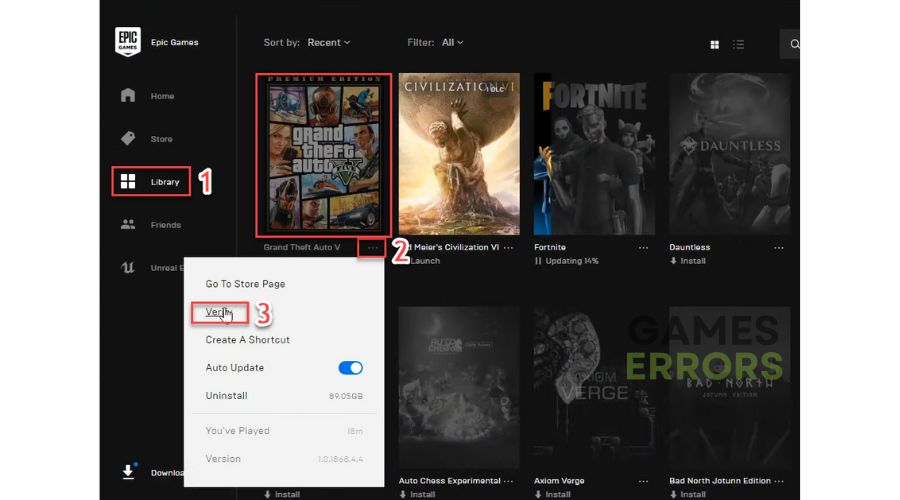The image size is (900, 500).
Task: Click the Grand Theft Auto V title
Action: coord(302,247)
